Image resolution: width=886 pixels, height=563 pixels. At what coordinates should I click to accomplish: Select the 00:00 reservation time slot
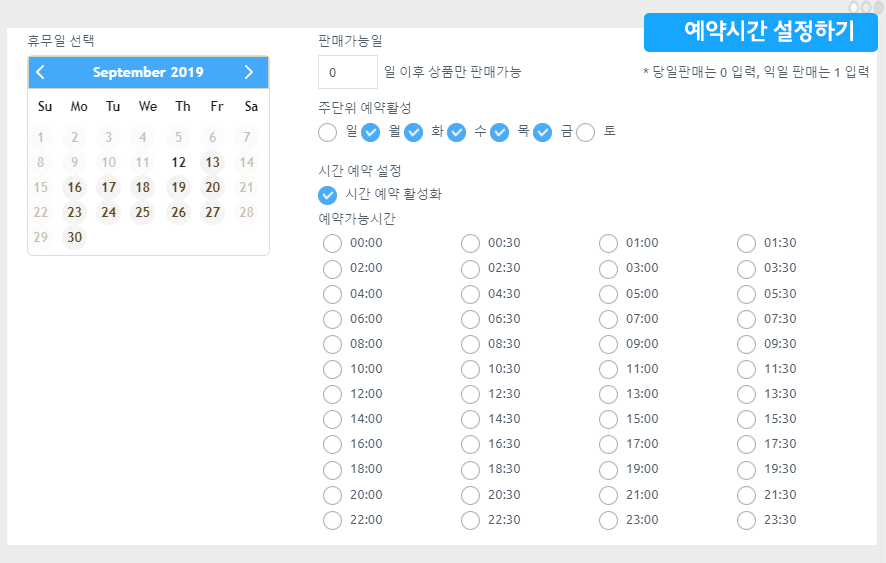point(333,243)
